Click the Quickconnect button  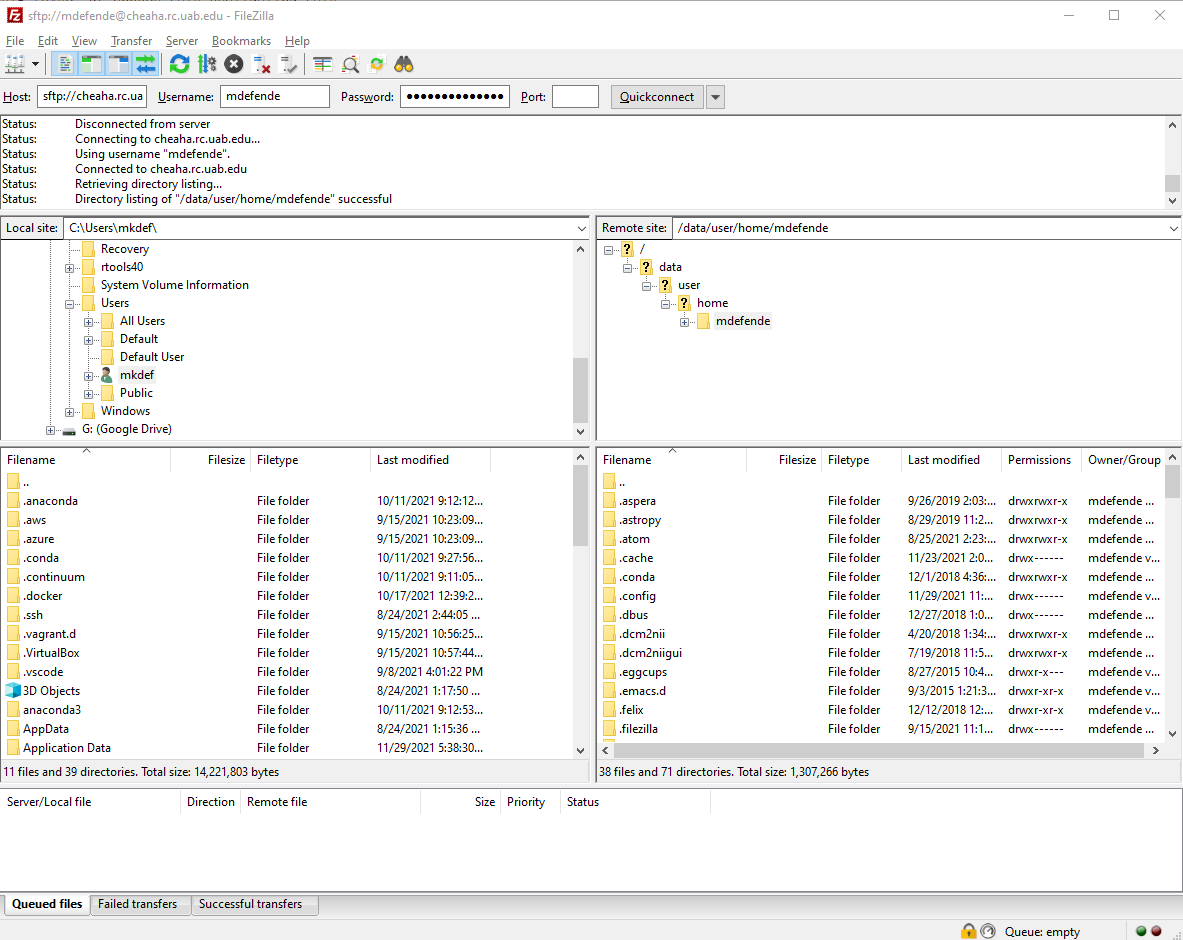click(656, 97)
